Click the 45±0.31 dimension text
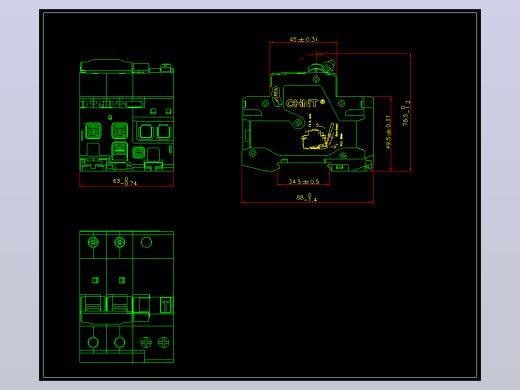The image size is (520, 390). (x=303, y=39)
